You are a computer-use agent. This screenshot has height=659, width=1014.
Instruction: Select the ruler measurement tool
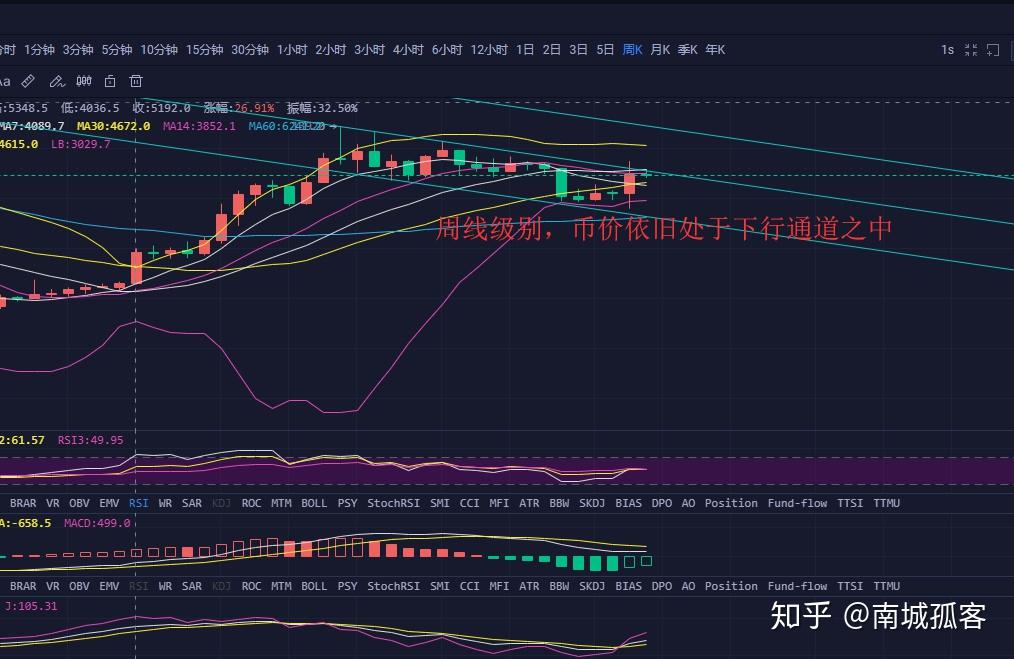(28, 81)
